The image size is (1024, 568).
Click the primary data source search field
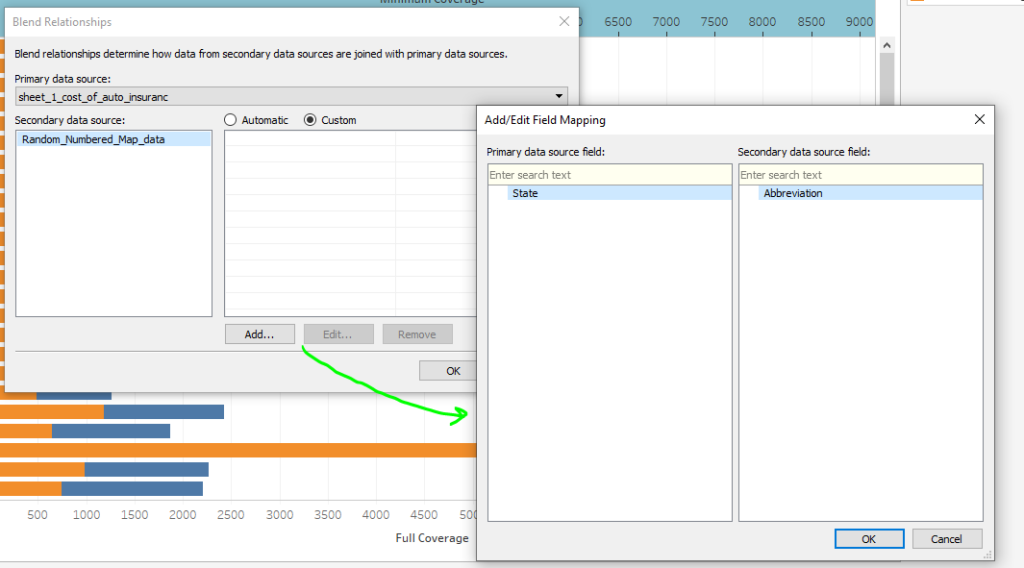point(609,175)
